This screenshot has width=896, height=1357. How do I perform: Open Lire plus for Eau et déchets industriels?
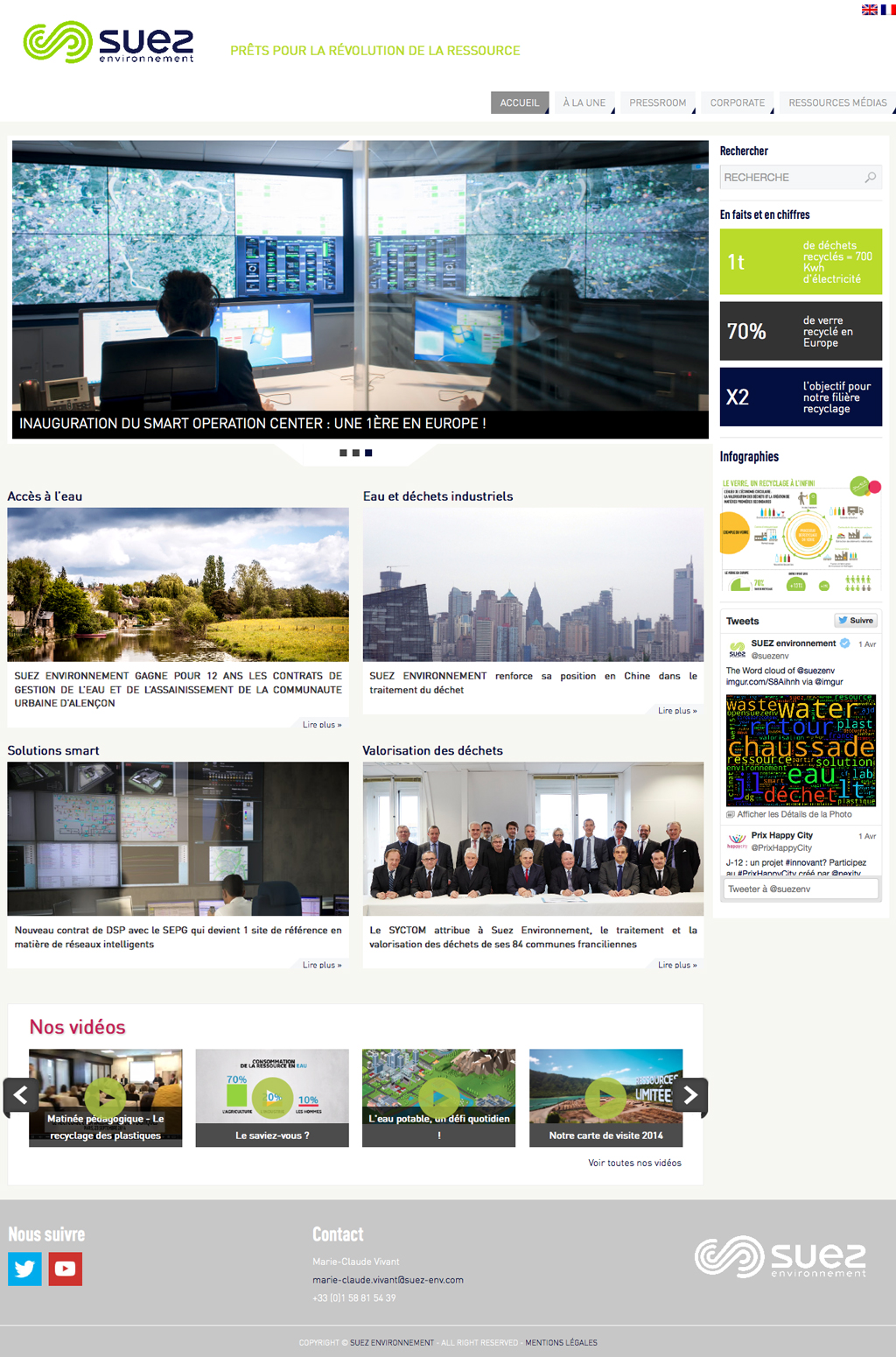point(677,711)
